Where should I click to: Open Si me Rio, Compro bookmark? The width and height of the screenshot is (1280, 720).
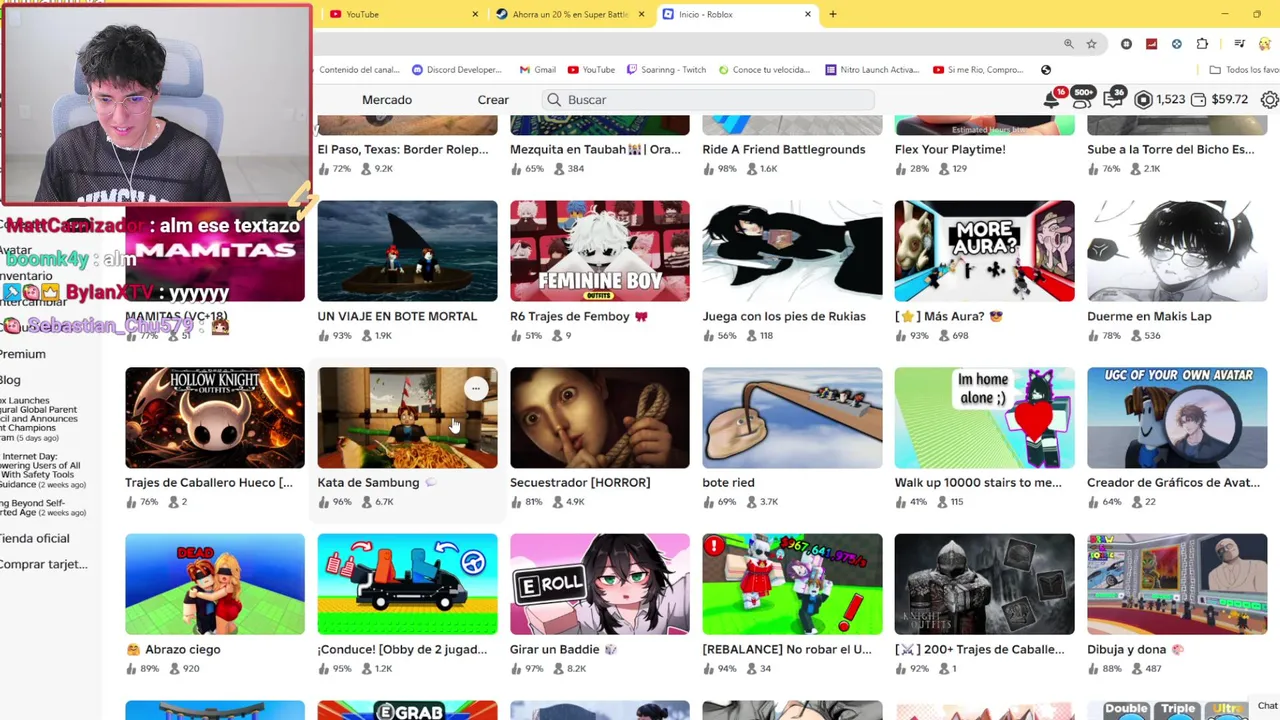click(978, 70)
